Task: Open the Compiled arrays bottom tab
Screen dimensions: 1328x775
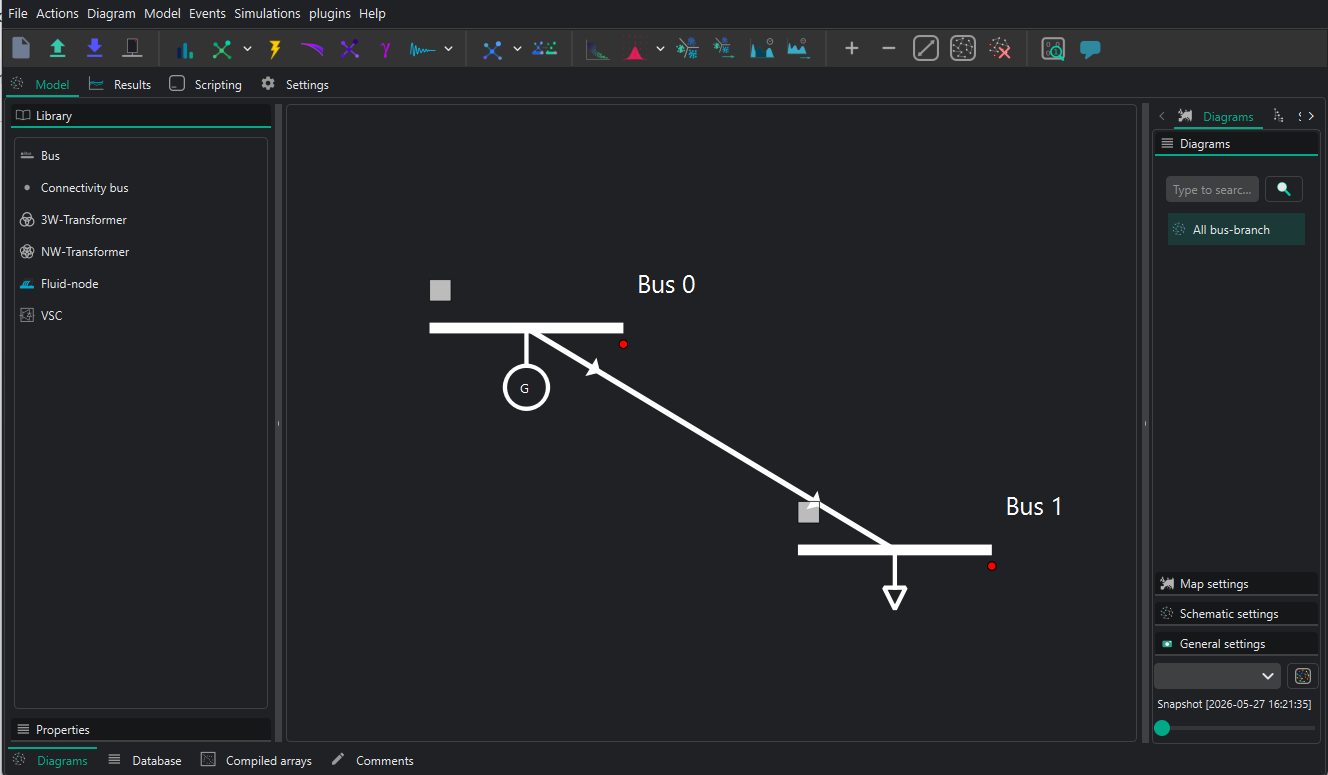Action: click(x=257, y=761)
